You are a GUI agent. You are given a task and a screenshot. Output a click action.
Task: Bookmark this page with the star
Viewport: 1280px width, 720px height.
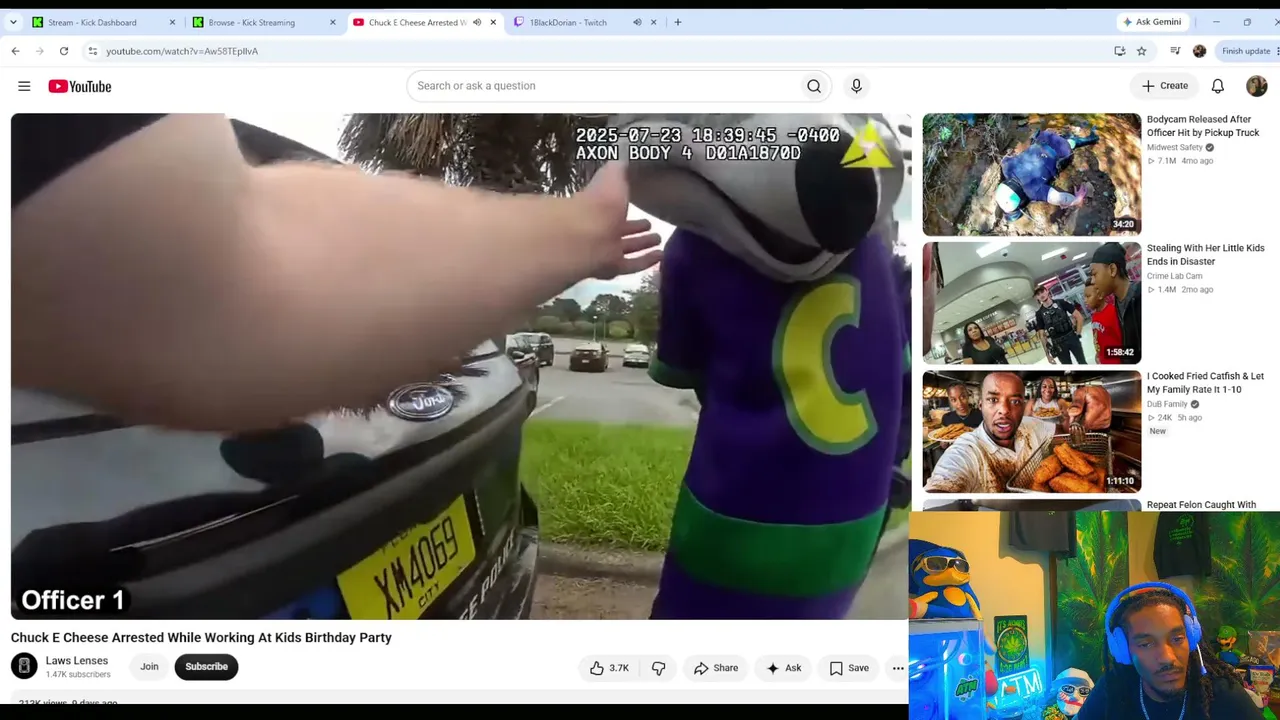pos(1141,51)
